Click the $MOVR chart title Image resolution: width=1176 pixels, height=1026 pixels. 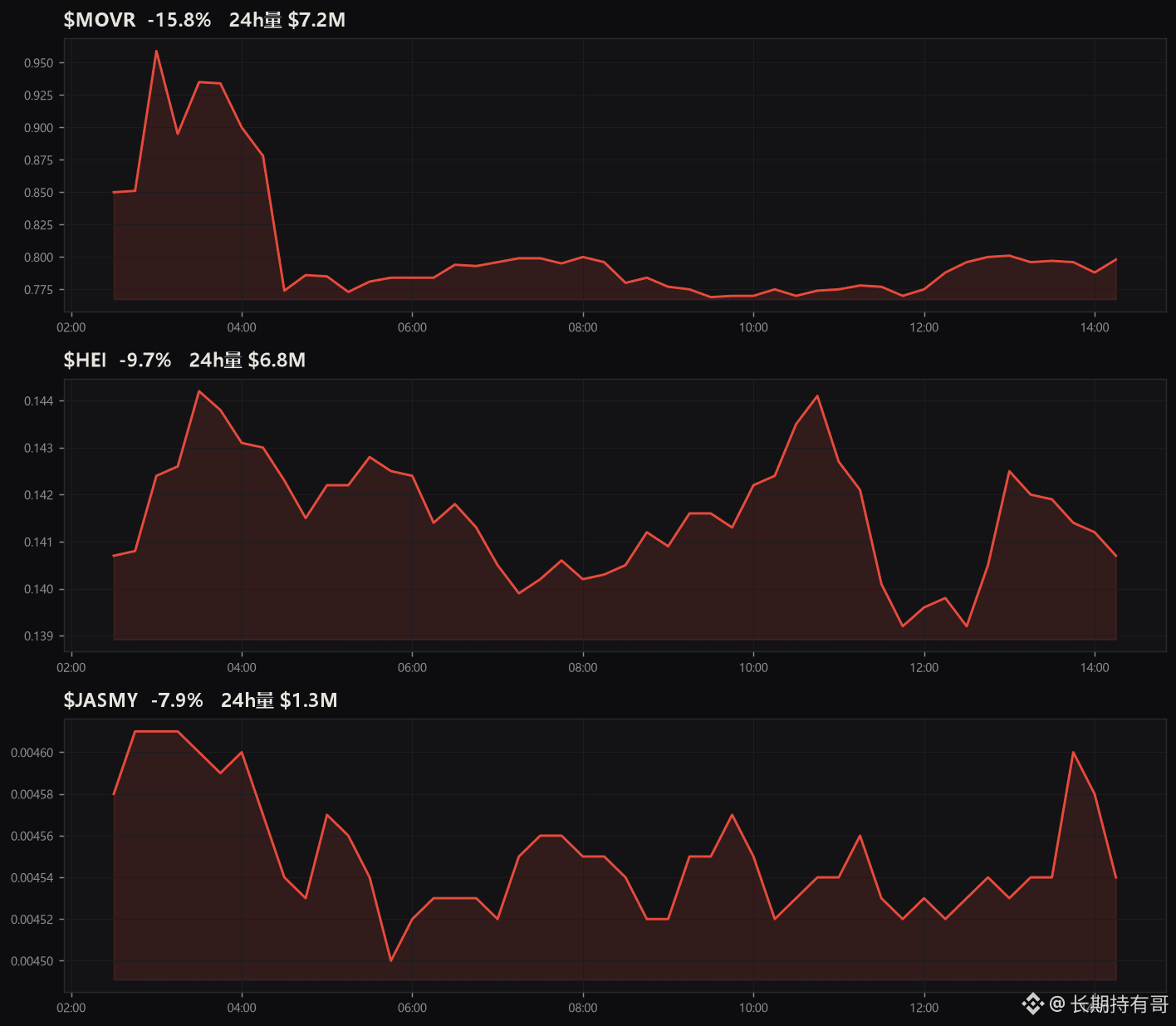100,20
